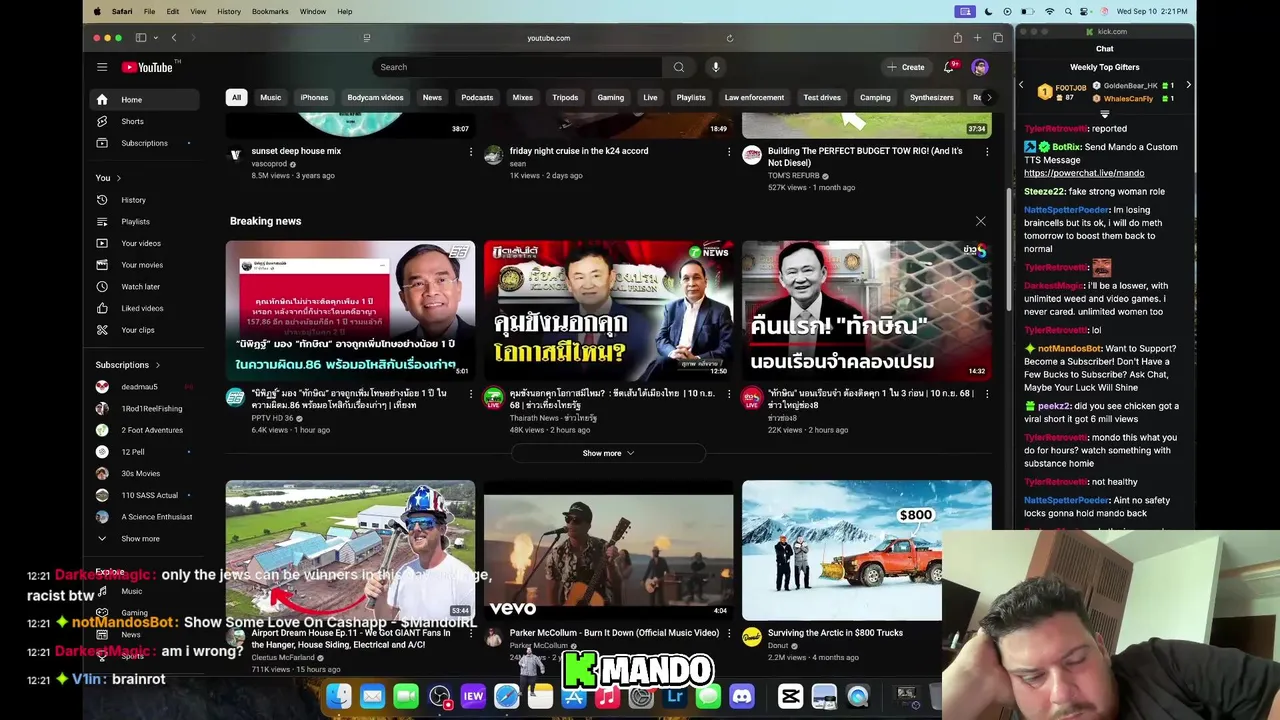This screenshot has height=720, width=1280.
Task: Open Lightroom from the Dock
Action: coord(675,696)
